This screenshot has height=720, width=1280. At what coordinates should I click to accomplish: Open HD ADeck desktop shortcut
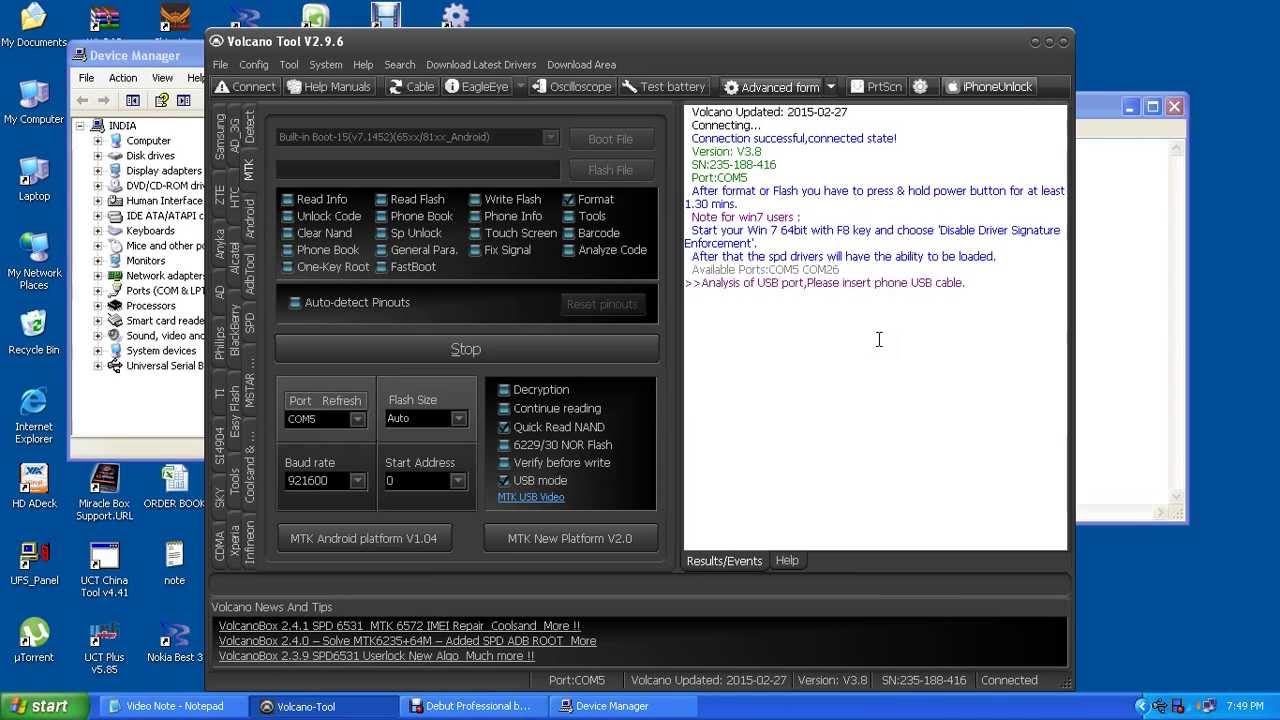click(x=34, y=485)
